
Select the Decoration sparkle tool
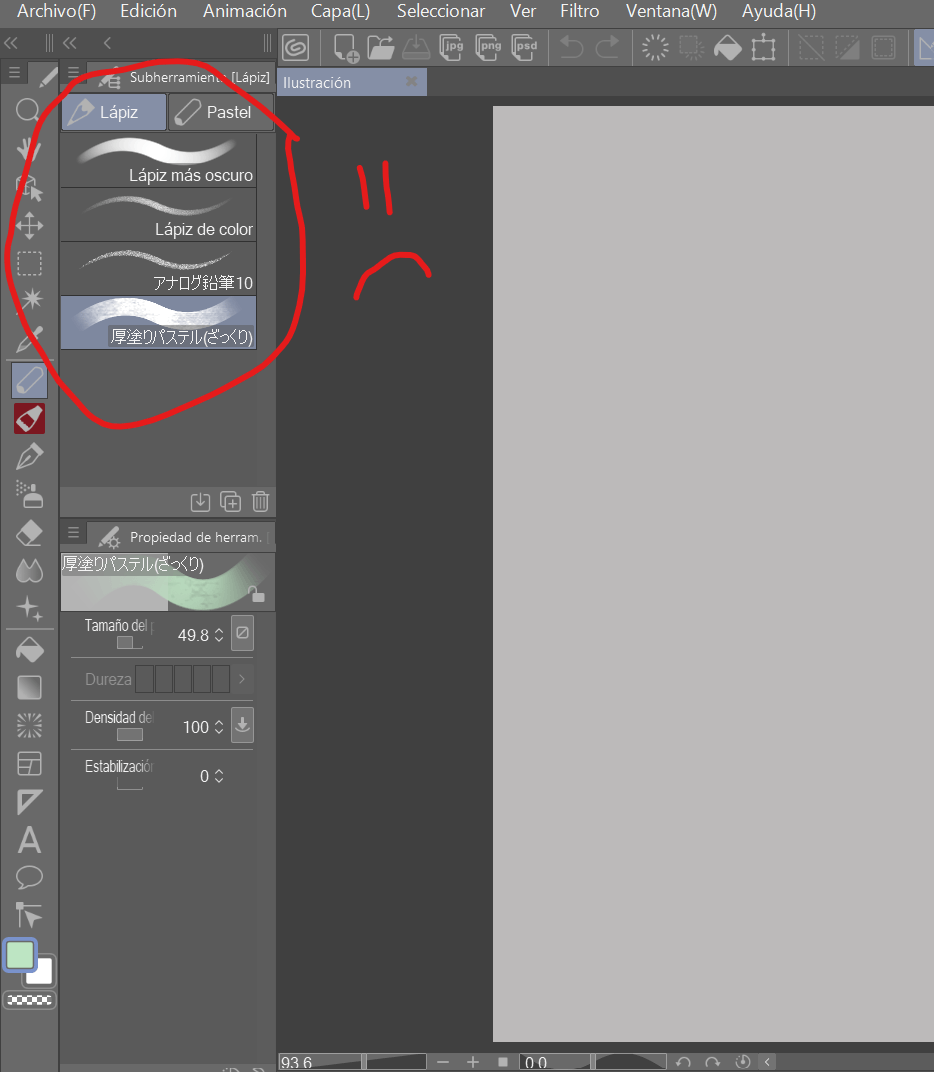pyautogui.click(x=29, y=608)
